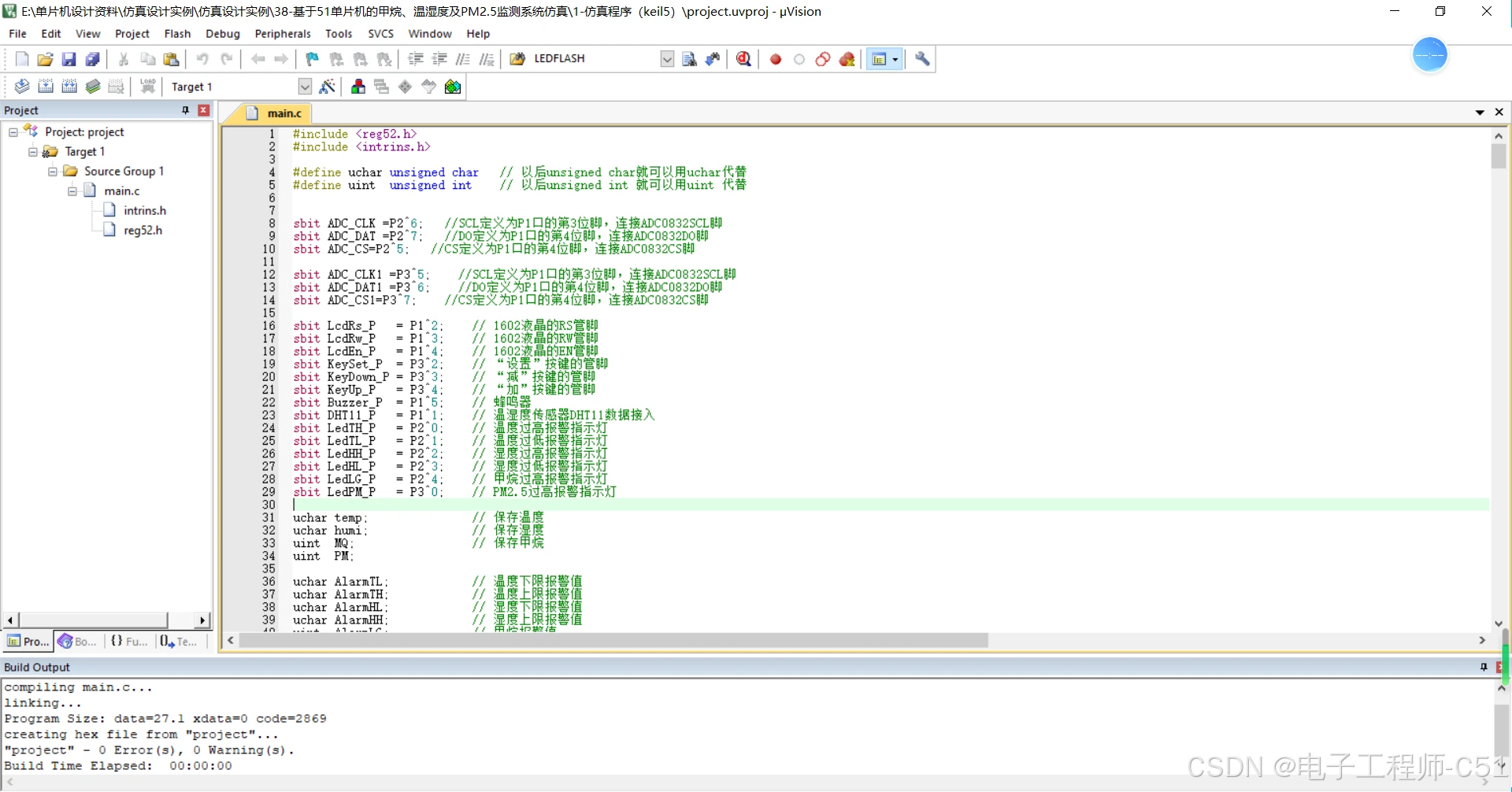Viewport: 1512px width, 792px height.
Task: Click the Comment selection icon
Action: point(463,59)
